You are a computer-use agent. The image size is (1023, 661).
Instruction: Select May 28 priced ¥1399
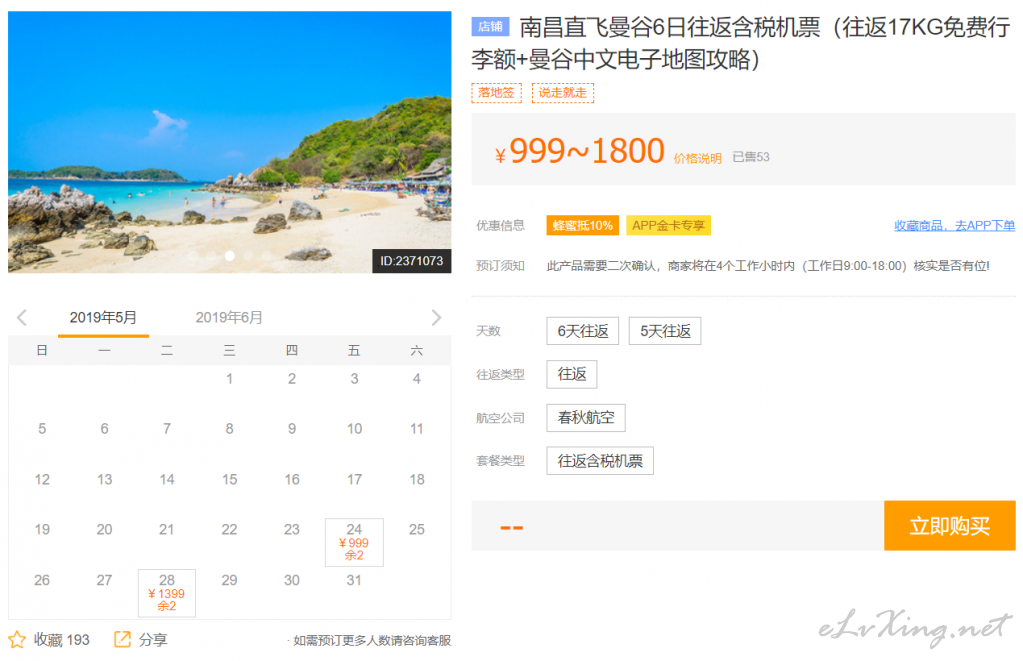coord(167,593)
